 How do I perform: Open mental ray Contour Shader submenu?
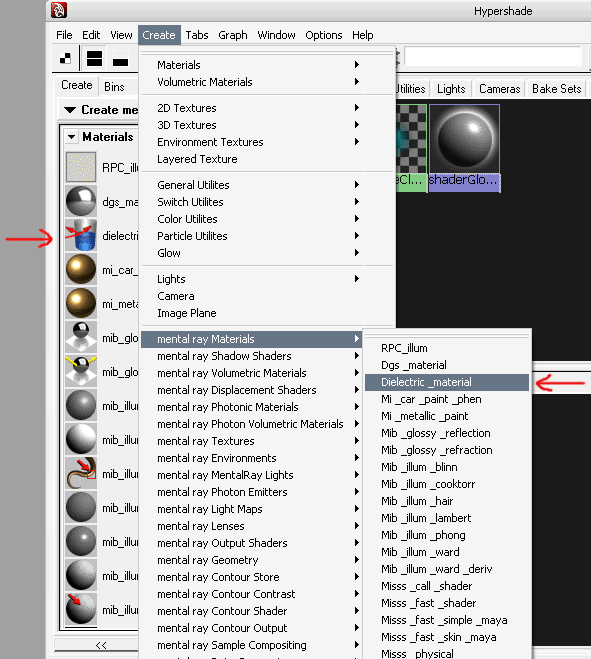pyautogui.click(x=251, y=611)
